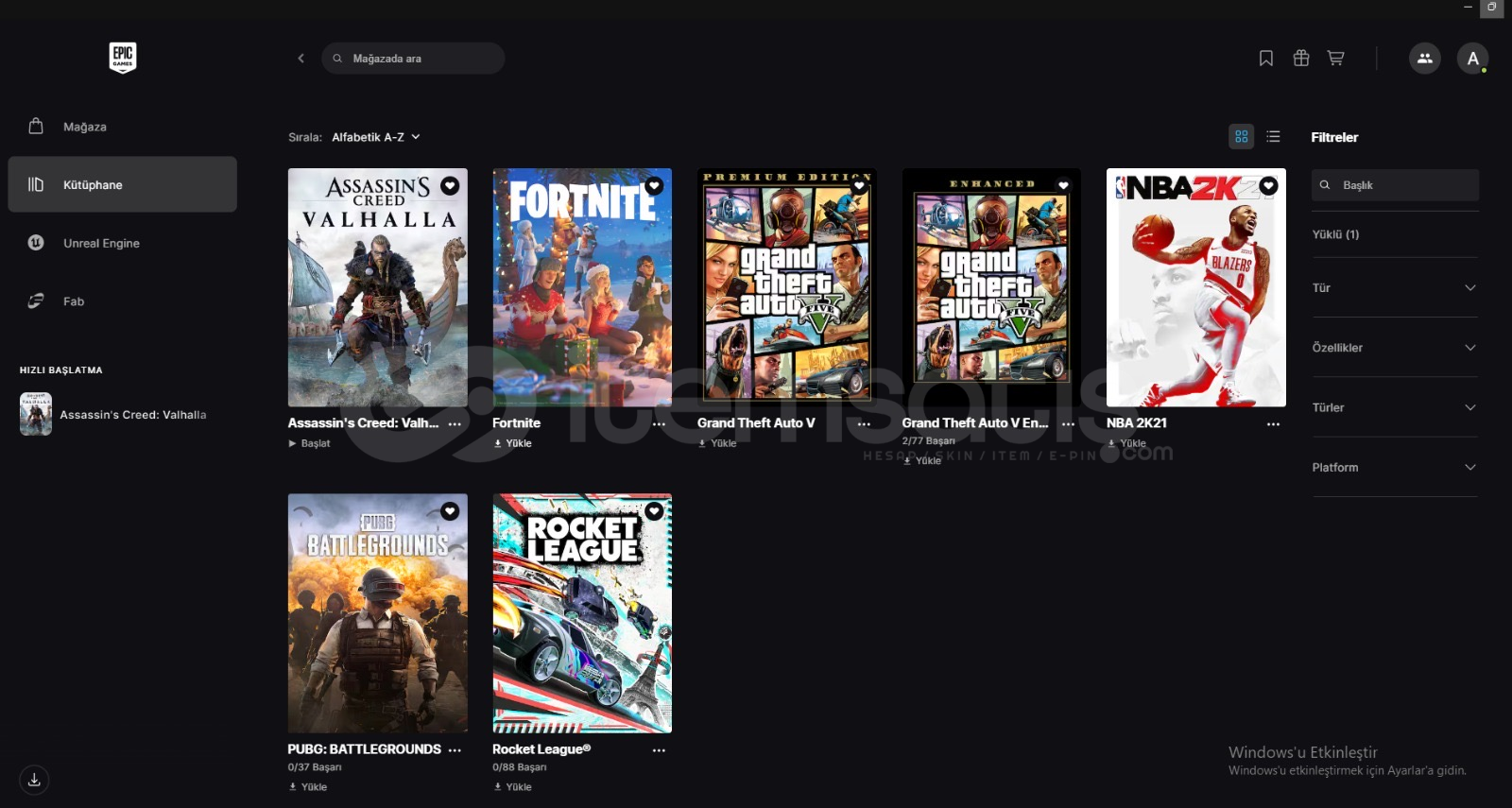Open the Mağaza store section
1512x808 pixels.
pos(123,127)
